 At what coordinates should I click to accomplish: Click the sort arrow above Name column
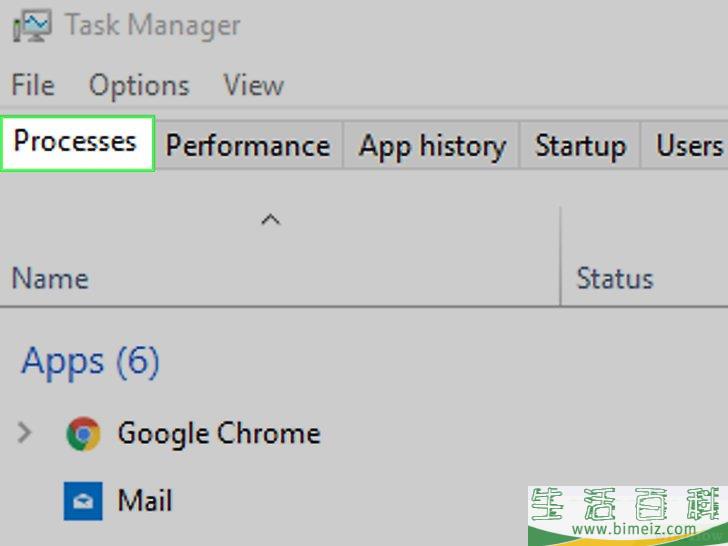click(x=271, y=219)
